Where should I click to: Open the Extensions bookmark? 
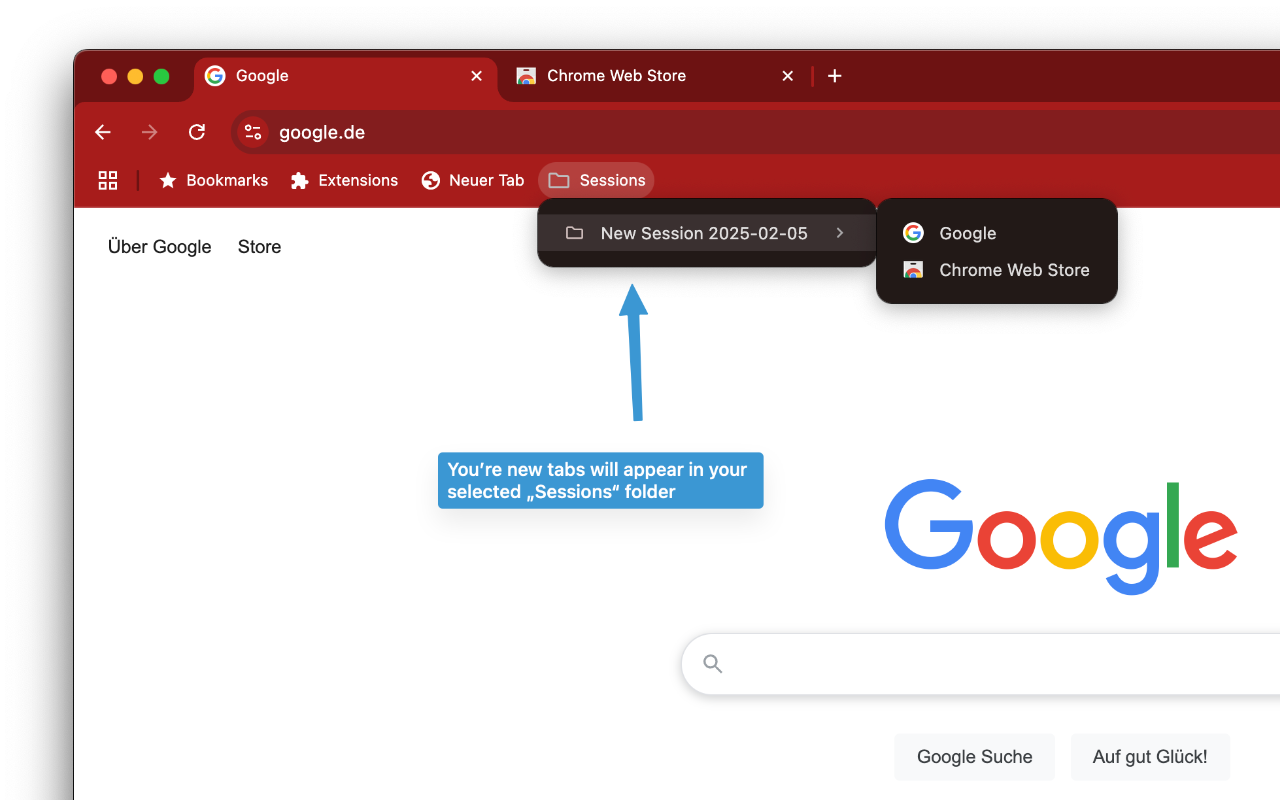pos(344,180)
